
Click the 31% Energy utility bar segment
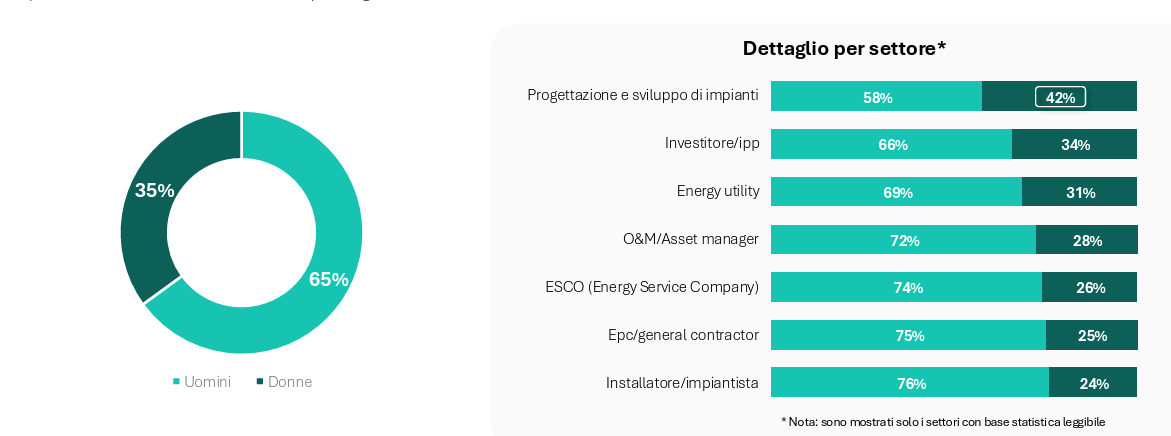point(1079,192)
